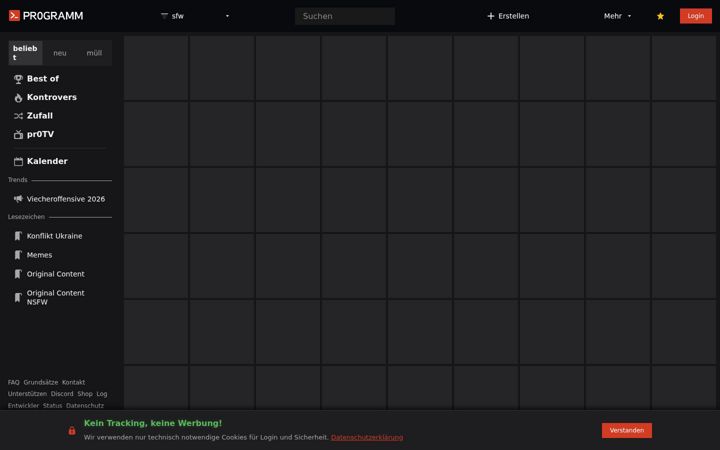Image resolution: width=720 pixels, height=450 pixels.
Task: Click the bookmark icon for Original Content NSFW
Action: [18, 298]
